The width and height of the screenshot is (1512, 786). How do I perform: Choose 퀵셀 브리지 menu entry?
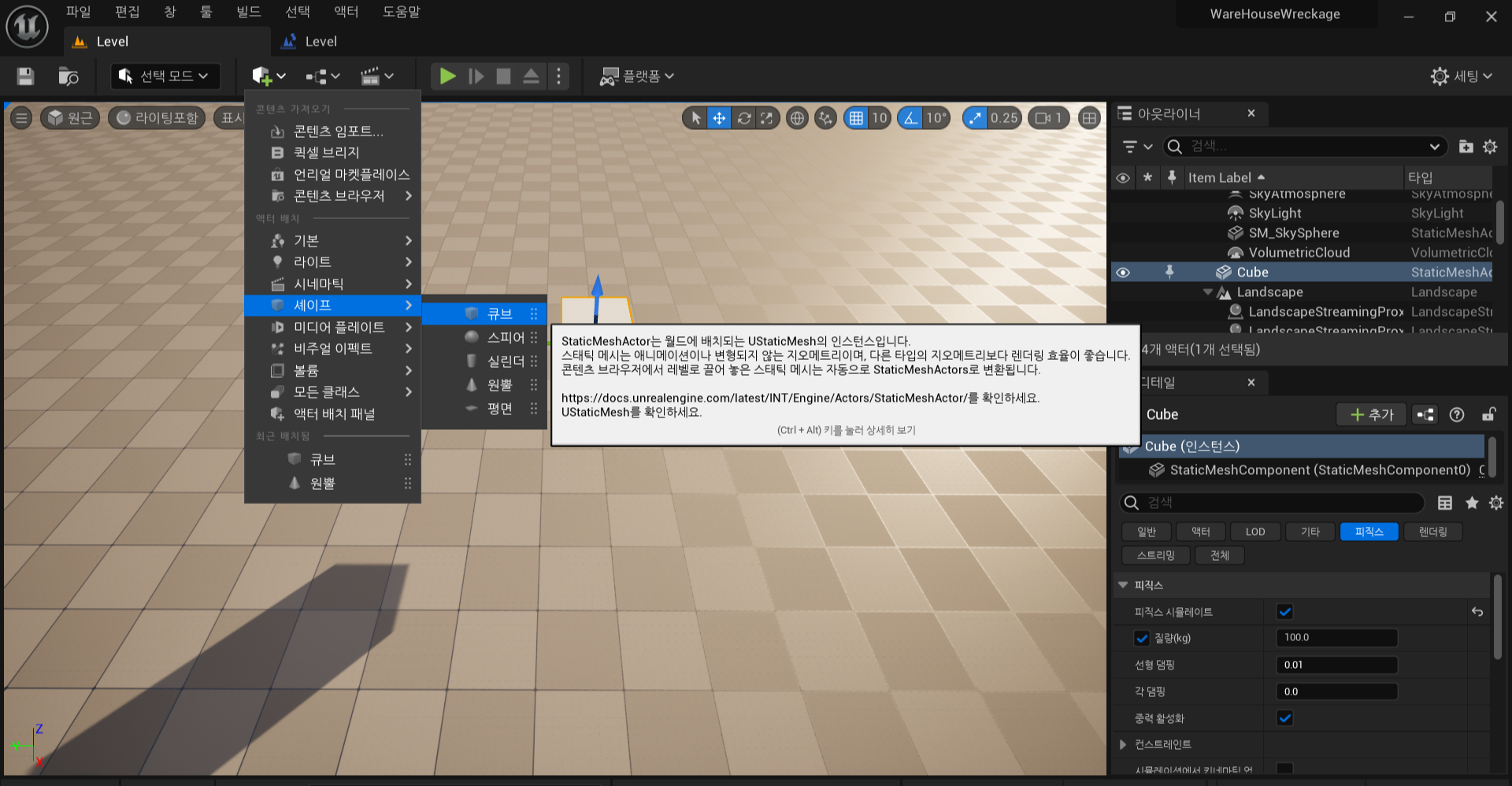click(x=332, y=152)
